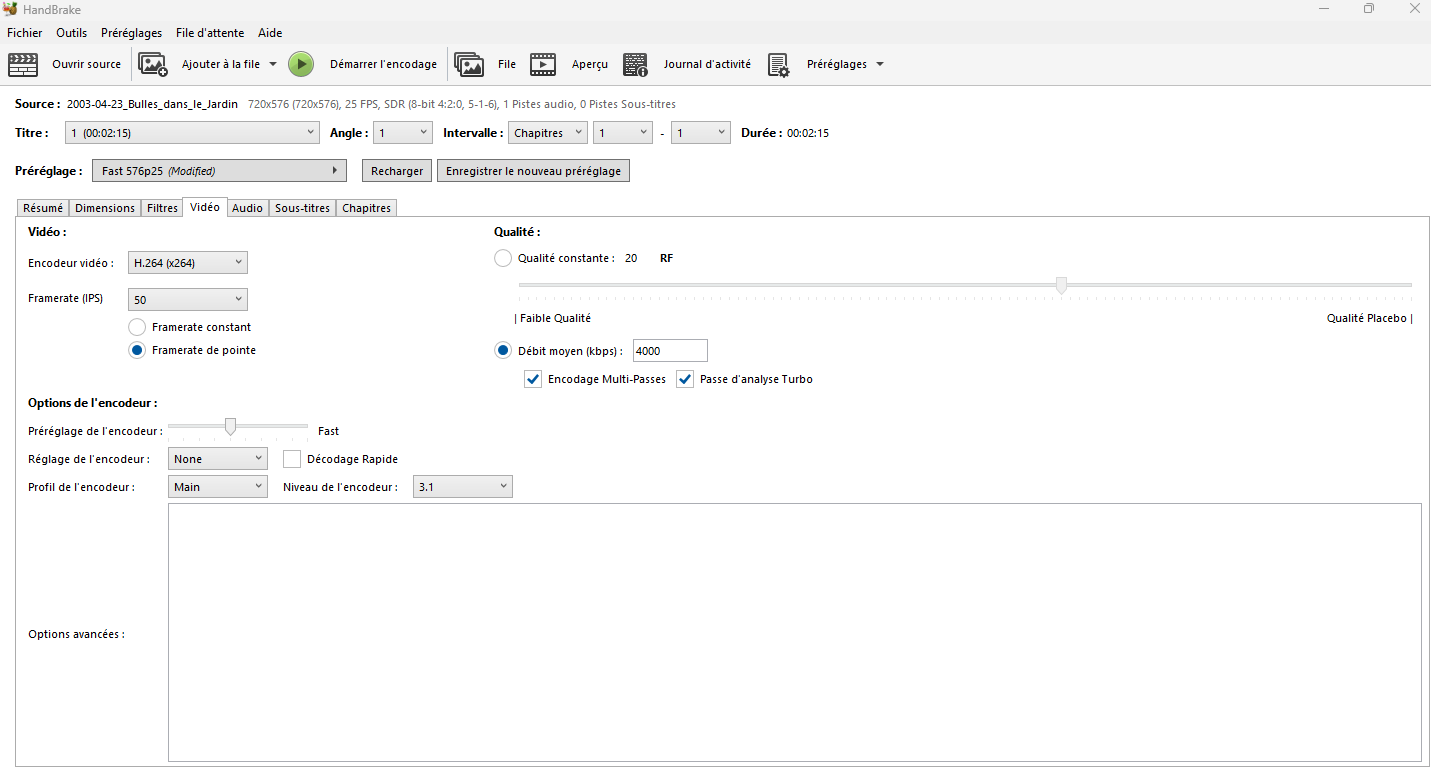The height and width of the screenshot is (770, 1431).
Task: Open the Journal d'activité icon
Action: (635, 64)
